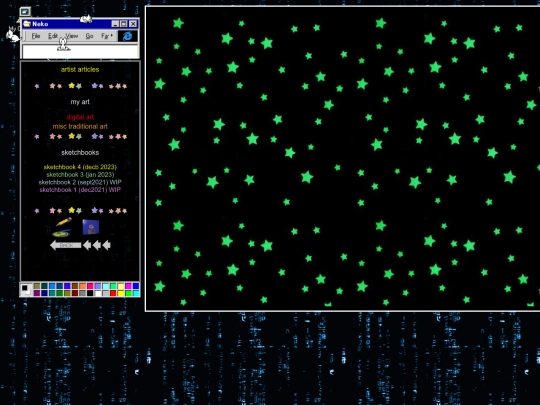The width and height of the screenshot is (540, 405).
Task: Pick the khaki olive swatch in top row
Action: tap(37, 286)
